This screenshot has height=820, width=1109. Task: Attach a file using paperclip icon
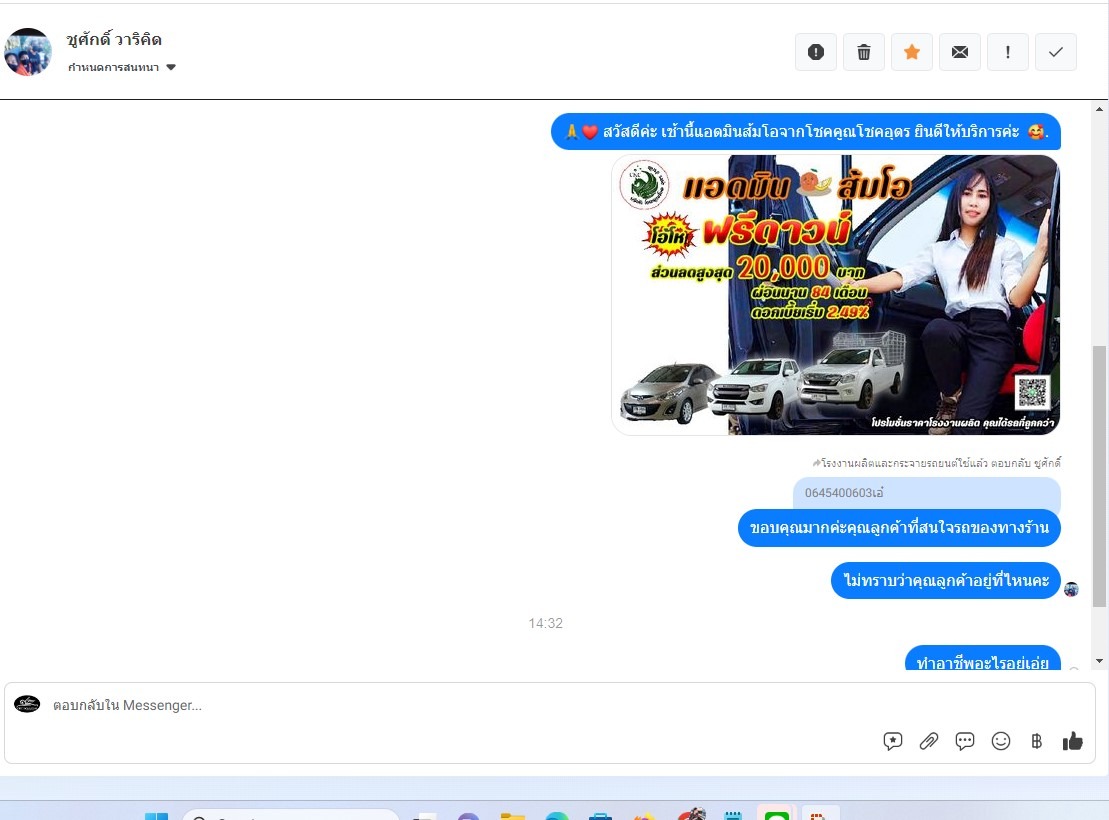[929, 741]
